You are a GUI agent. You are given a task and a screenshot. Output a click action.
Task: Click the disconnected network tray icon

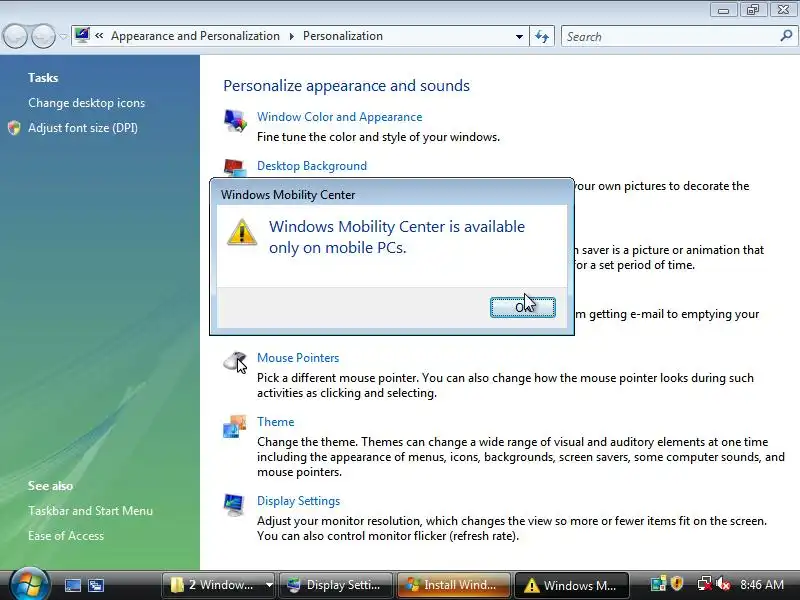[x=704, y=584]
